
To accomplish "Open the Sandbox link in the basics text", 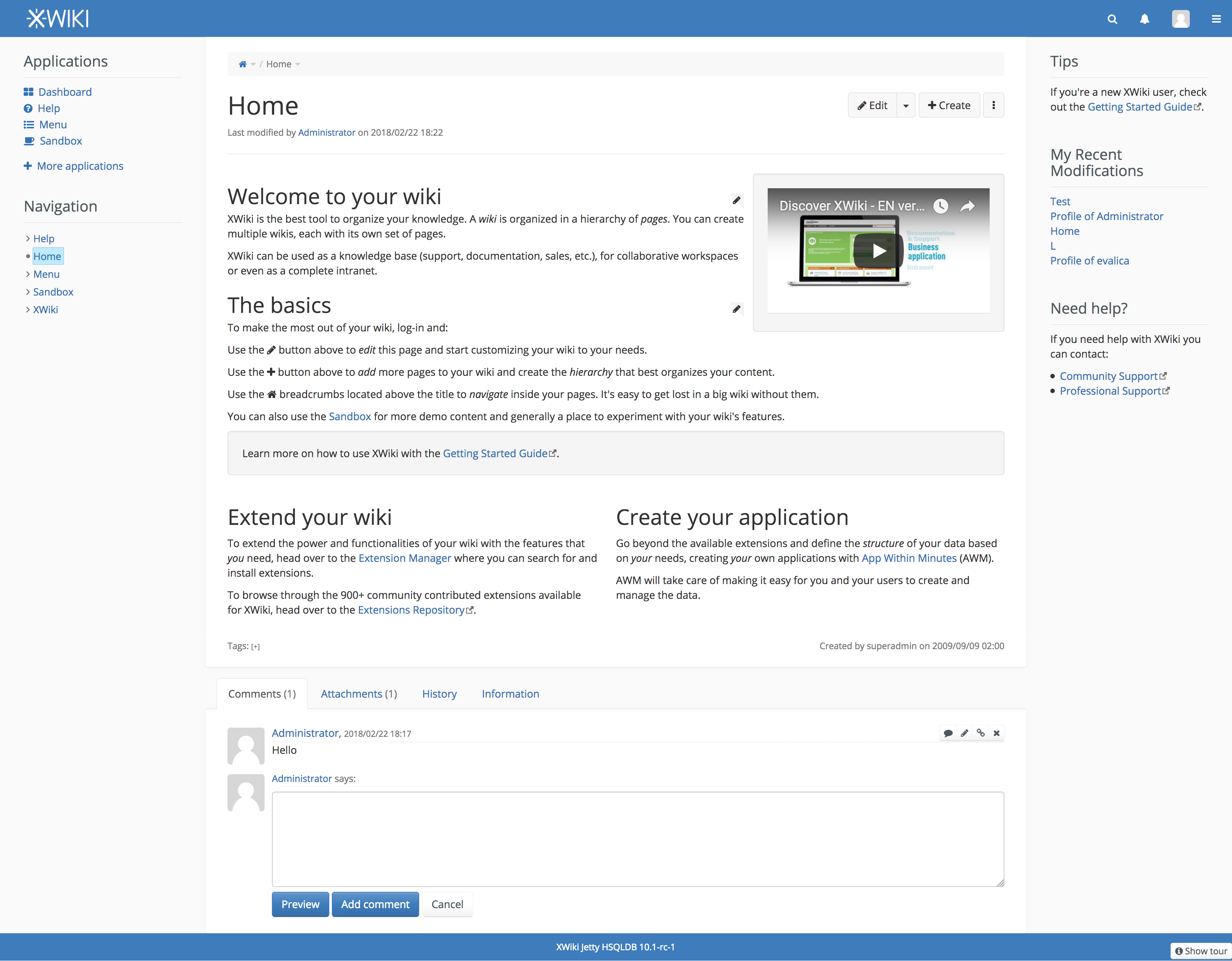I will [350, 417].
